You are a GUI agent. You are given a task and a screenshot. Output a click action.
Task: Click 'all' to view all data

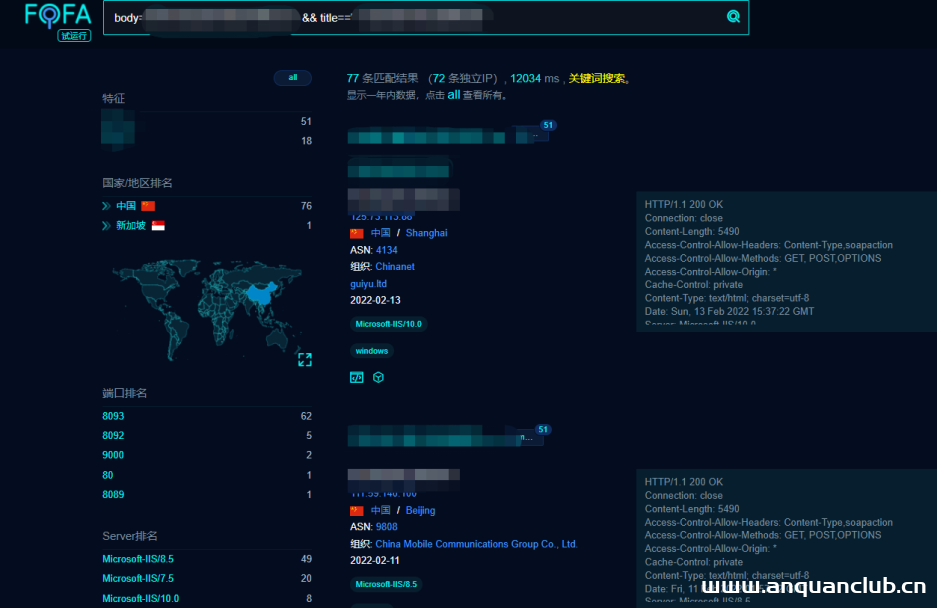tap(453, 95)
